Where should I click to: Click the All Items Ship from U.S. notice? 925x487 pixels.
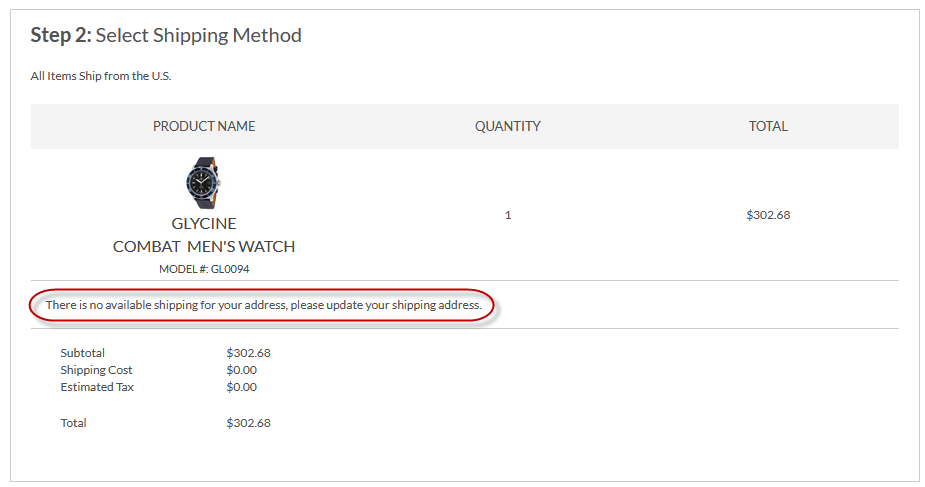tap(101, 76)
